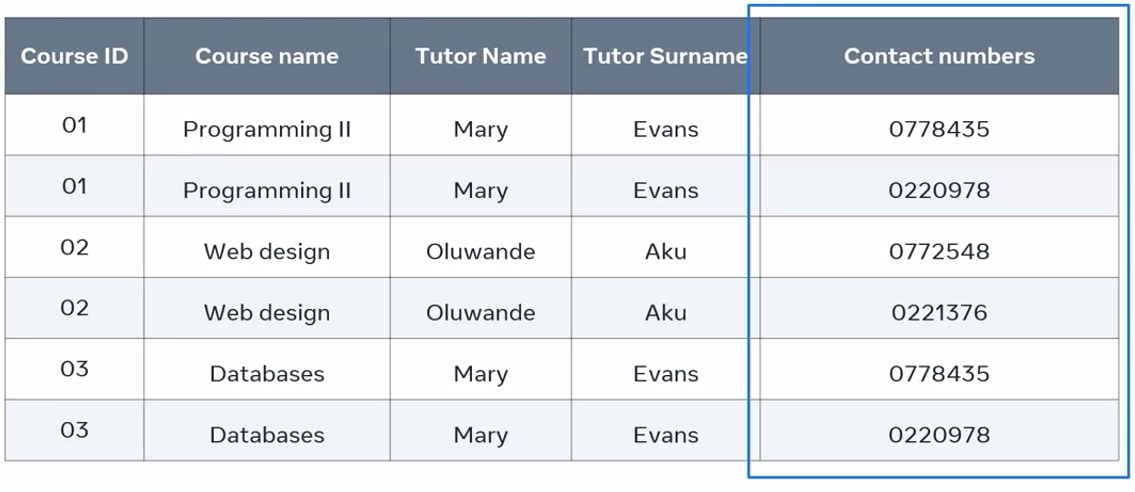Select the Tutor Surname column header
The width and height of the screenshot is (1135, 492).
tap(665, 56)
